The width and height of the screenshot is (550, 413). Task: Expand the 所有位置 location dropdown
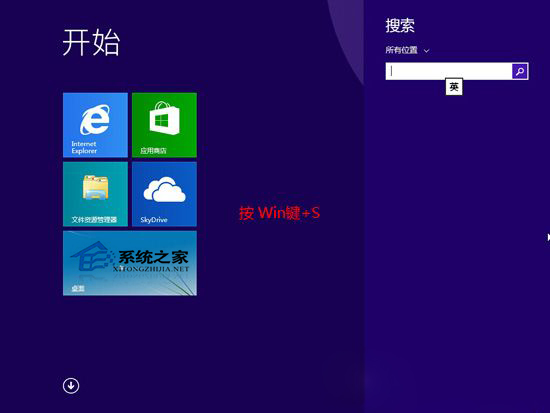(x=407, y=50)
